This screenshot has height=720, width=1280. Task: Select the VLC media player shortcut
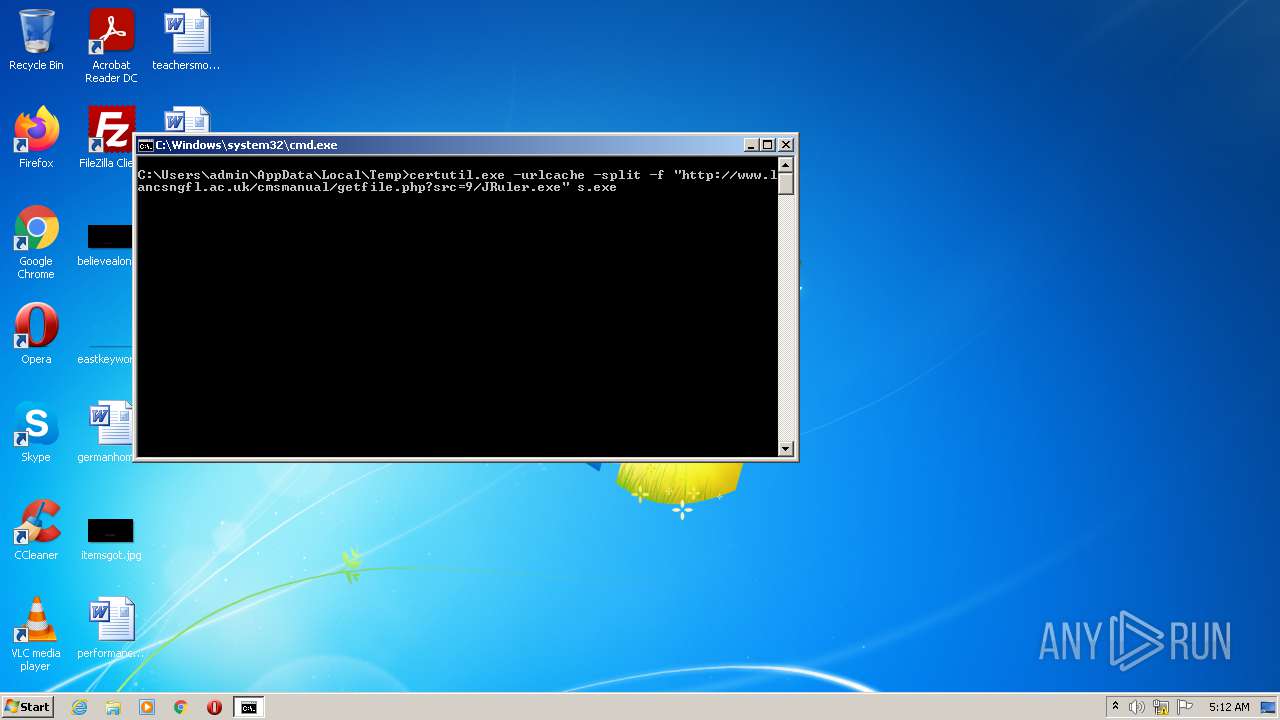coord(36,635)
